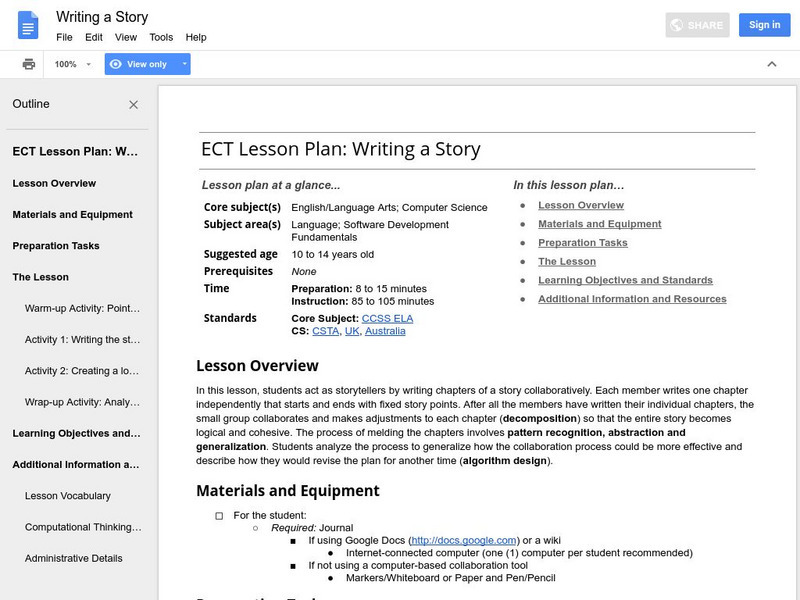Select Additional Information outline heading
The height and width of the screenshot is (600, 800).
click(76, 464)
